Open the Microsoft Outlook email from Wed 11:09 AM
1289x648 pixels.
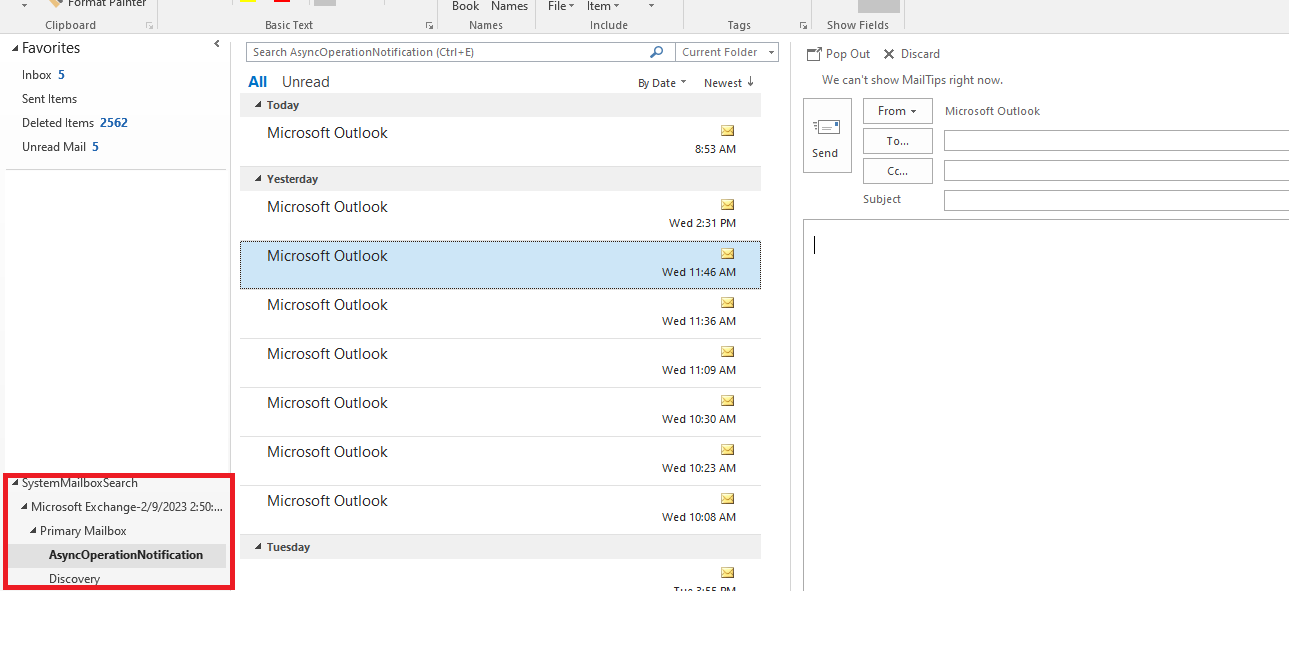[x=500, y=363]
